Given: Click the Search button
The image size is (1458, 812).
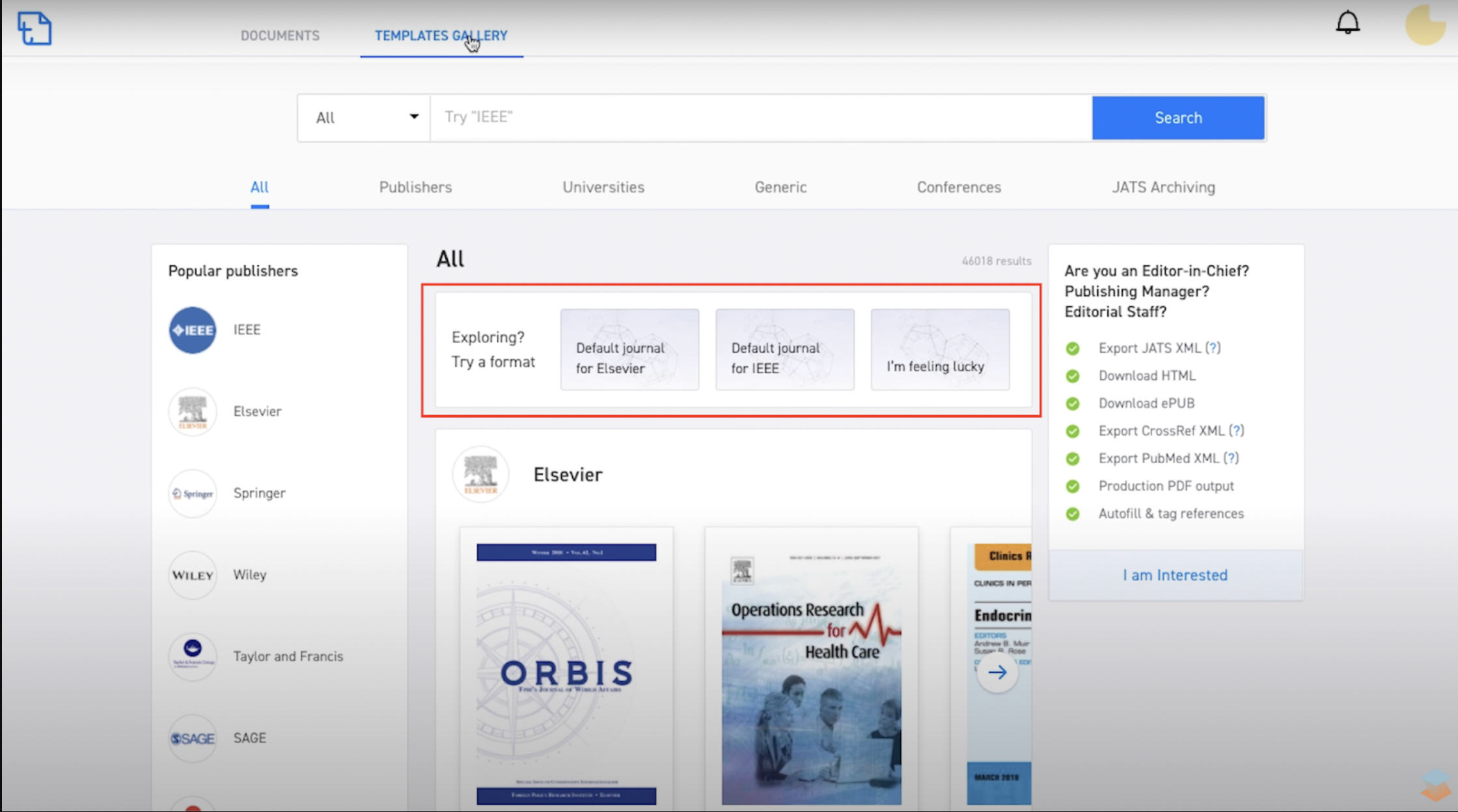Looking at the screenshot, I should point(1178,118).
